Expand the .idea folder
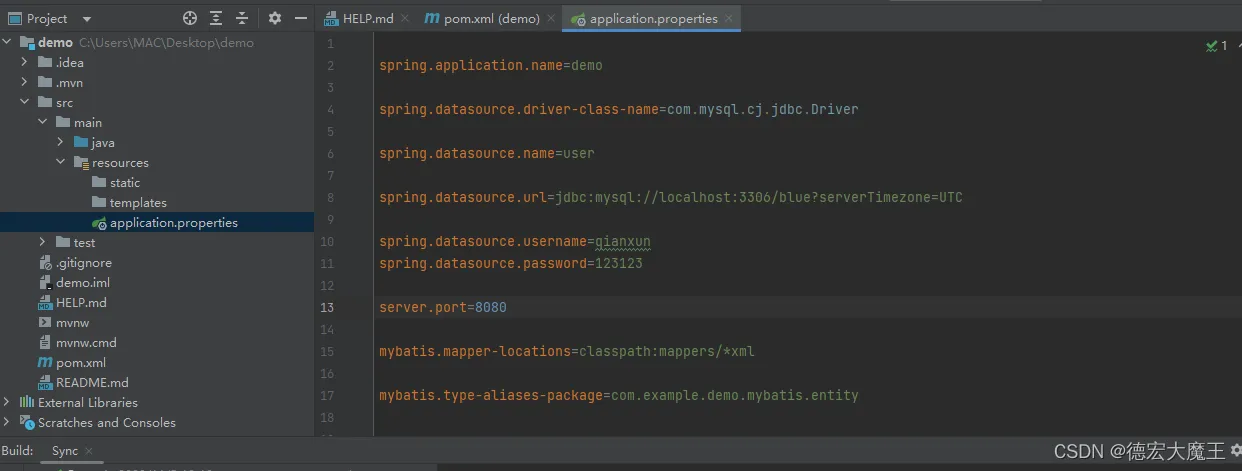Viewport: 1242px width, 471px height. [x=25, y=62]
